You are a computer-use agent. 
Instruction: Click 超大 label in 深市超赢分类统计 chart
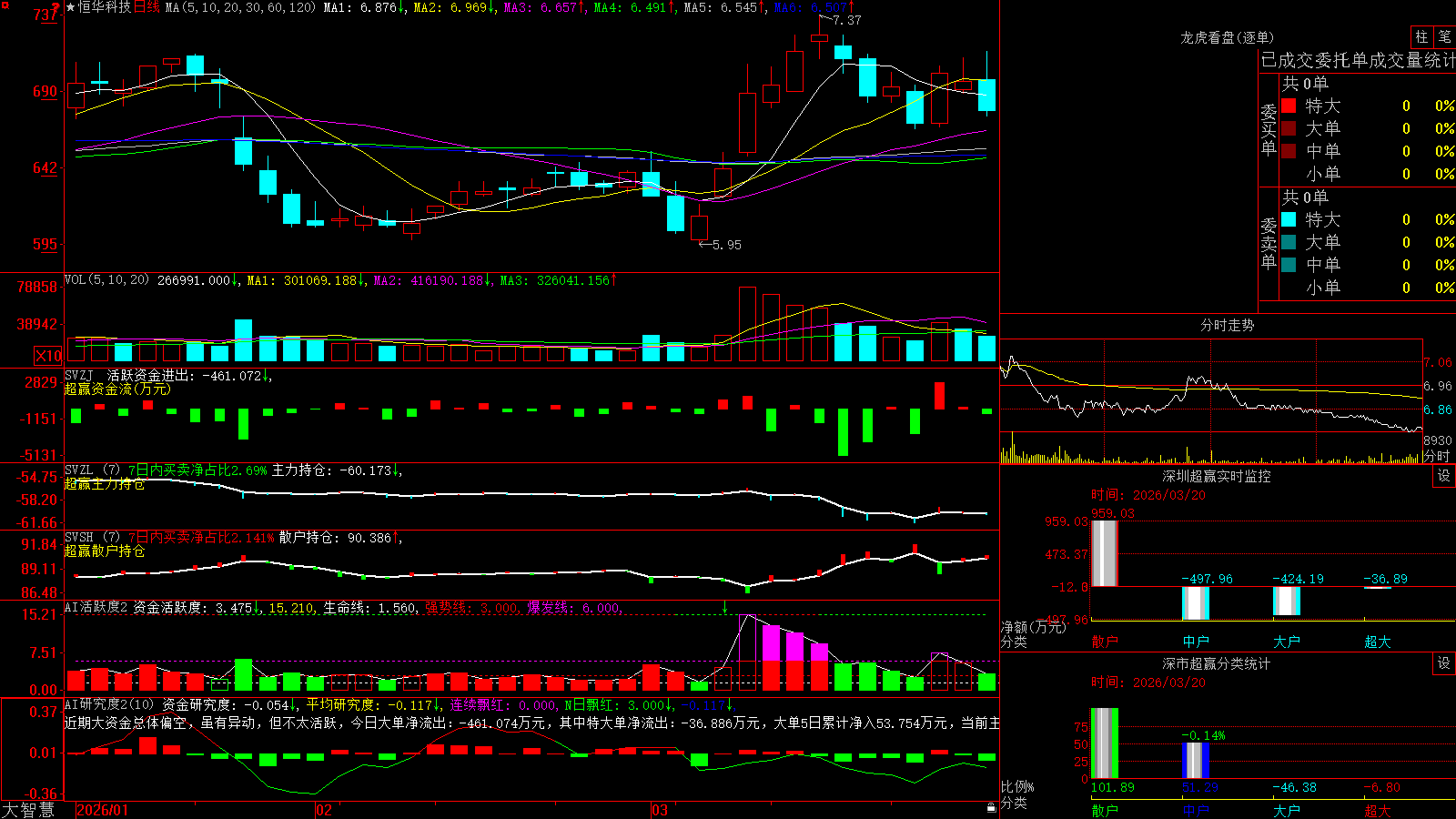(x=1378, y=810)
